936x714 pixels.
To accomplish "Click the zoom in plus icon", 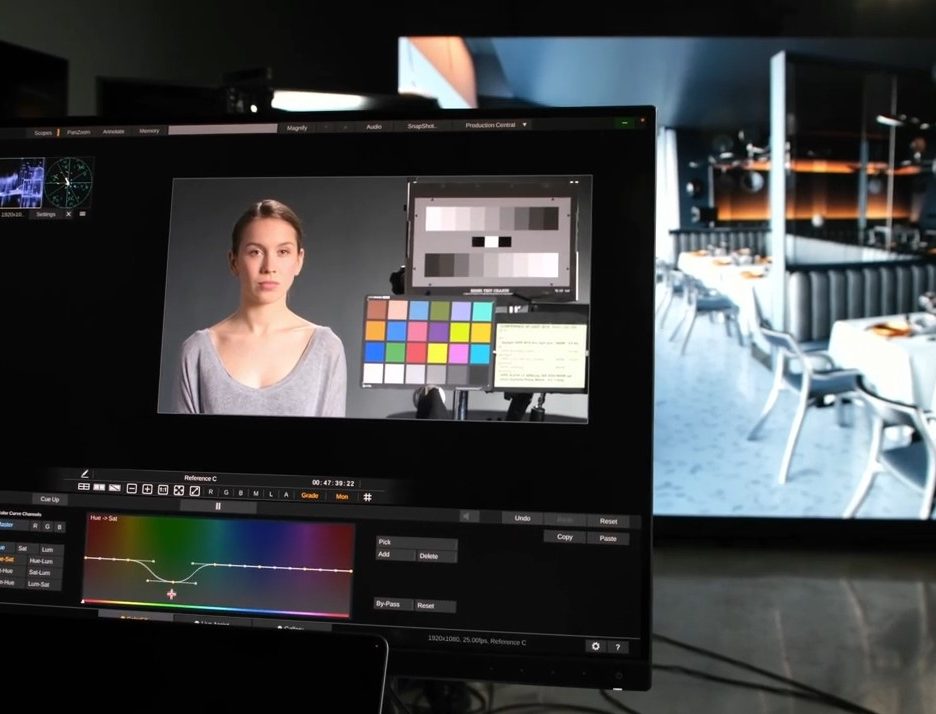I will point(147,489).
